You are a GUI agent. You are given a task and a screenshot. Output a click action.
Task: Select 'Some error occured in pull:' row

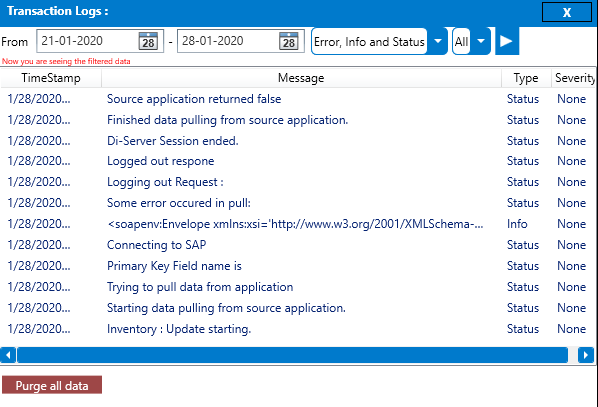pyautogui.click(x=298, y=203)
